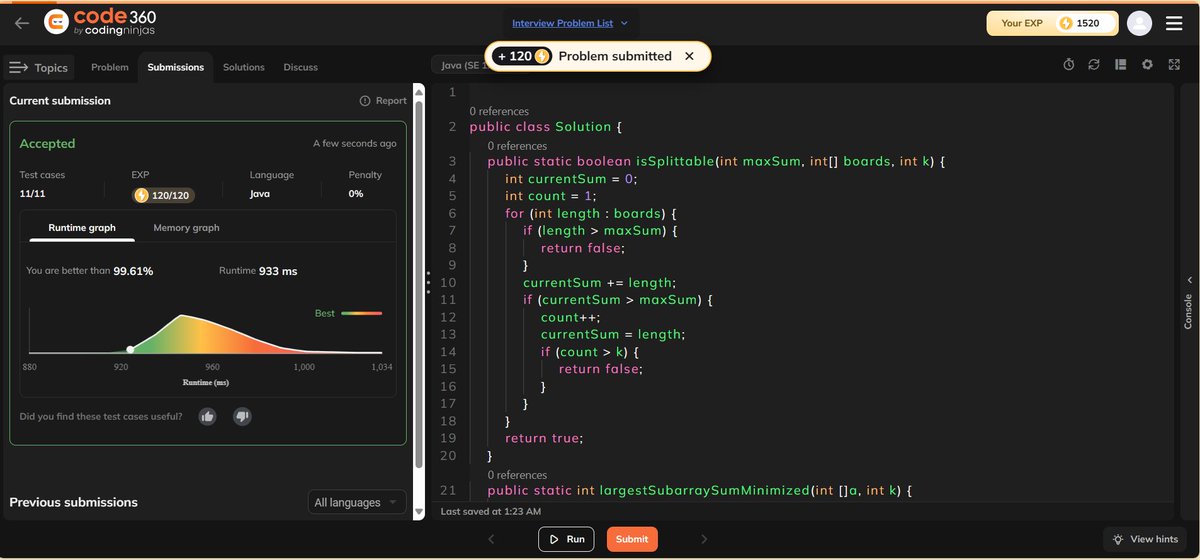Open the user profile avatar
The image size is (1200, 560).
(x=1139, y=23)
